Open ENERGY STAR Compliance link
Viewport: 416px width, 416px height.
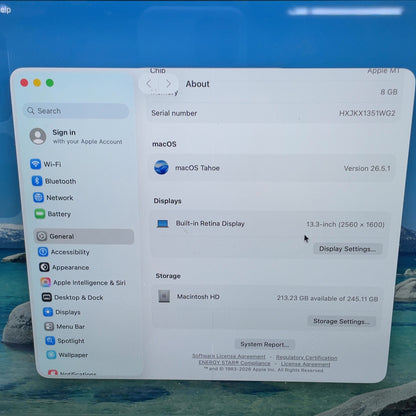234,363
